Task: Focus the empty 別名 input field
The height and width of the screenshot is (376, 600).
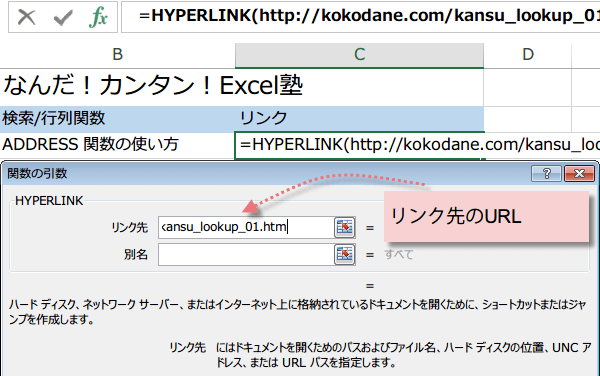Action: pyautogui.click(x=246, y=254)
